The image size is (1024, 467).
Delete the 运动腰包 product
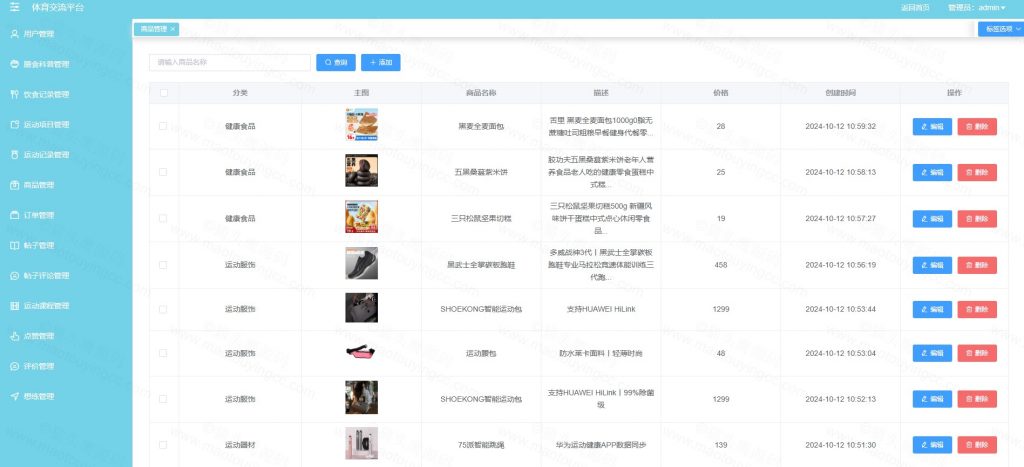pos(977,353)
